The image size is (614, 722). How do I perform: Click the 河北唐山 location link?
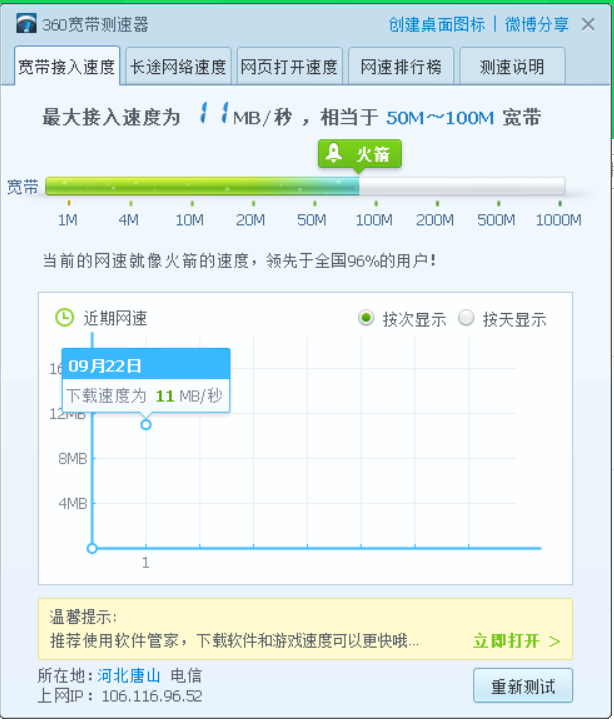pos(129,675)
